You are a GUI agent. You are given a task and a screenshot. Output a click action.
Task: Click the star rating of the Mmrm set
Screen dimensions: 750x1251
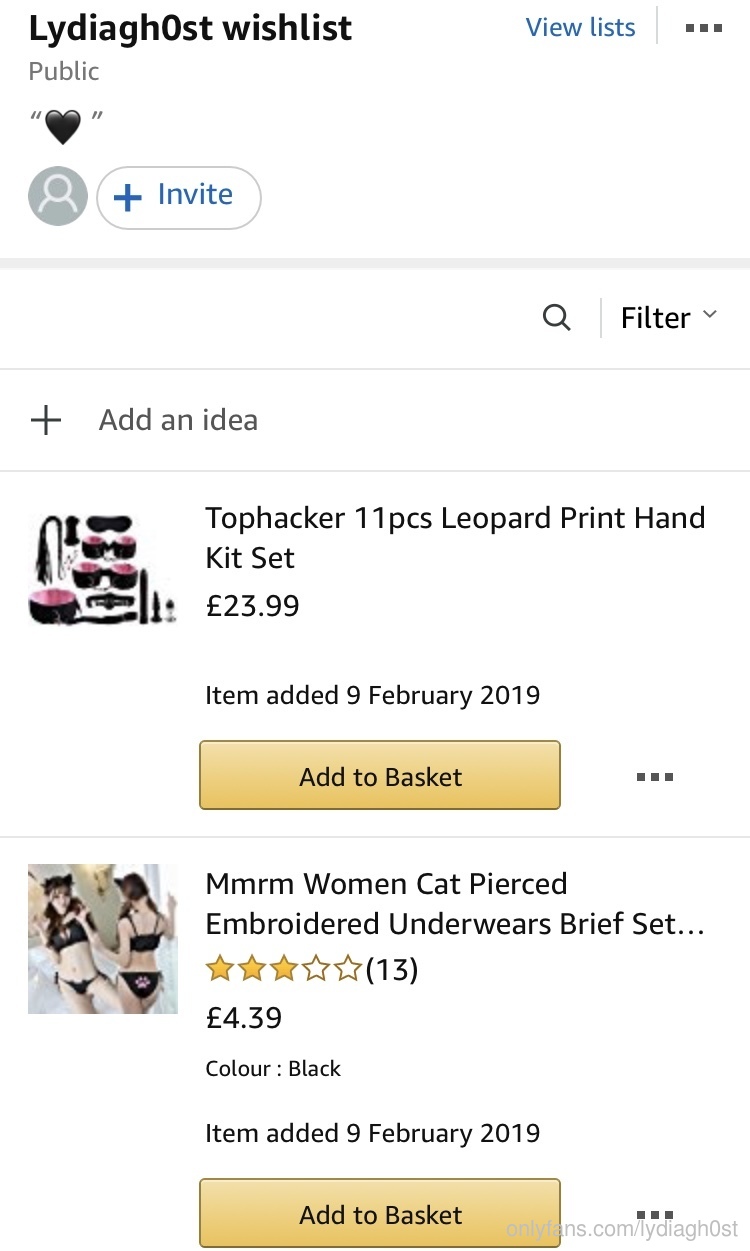284,969
